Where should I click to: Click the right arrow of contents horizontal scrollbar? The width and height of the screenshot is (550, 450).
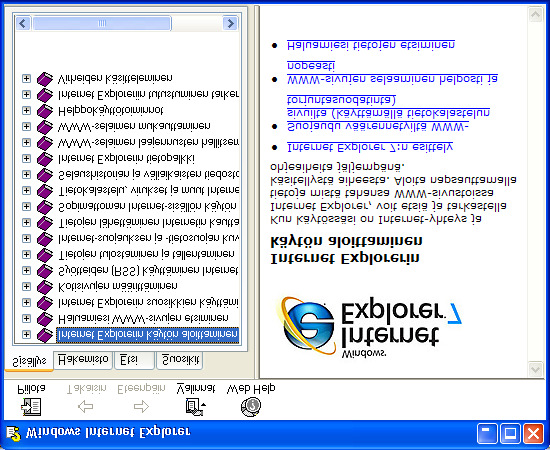[230, 23]
